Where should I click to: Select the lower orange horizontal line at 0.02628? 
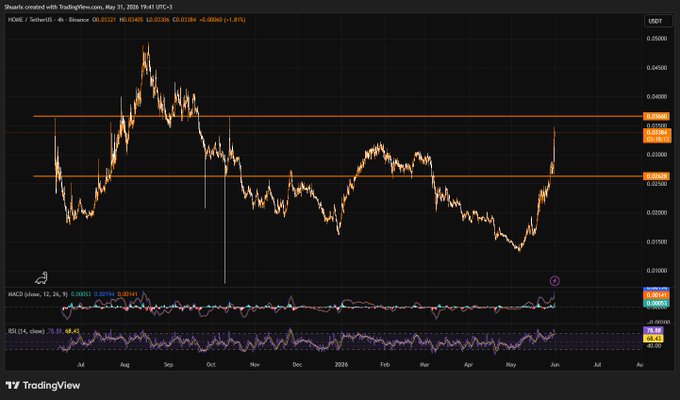coord(338,176)
